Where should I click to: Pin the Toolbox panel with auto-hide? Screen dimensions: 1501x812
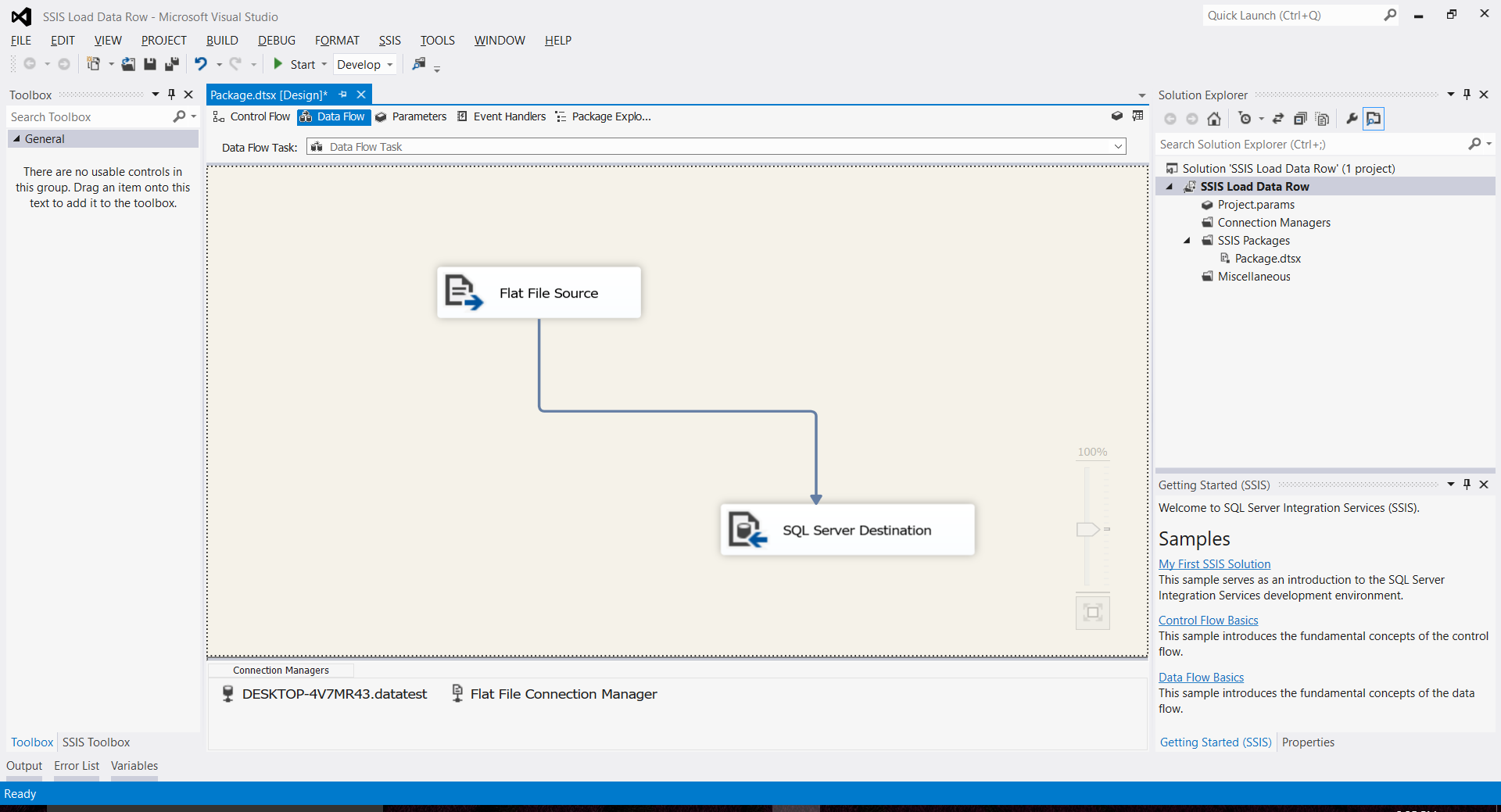pyautogui.click(x=172, y=95)
